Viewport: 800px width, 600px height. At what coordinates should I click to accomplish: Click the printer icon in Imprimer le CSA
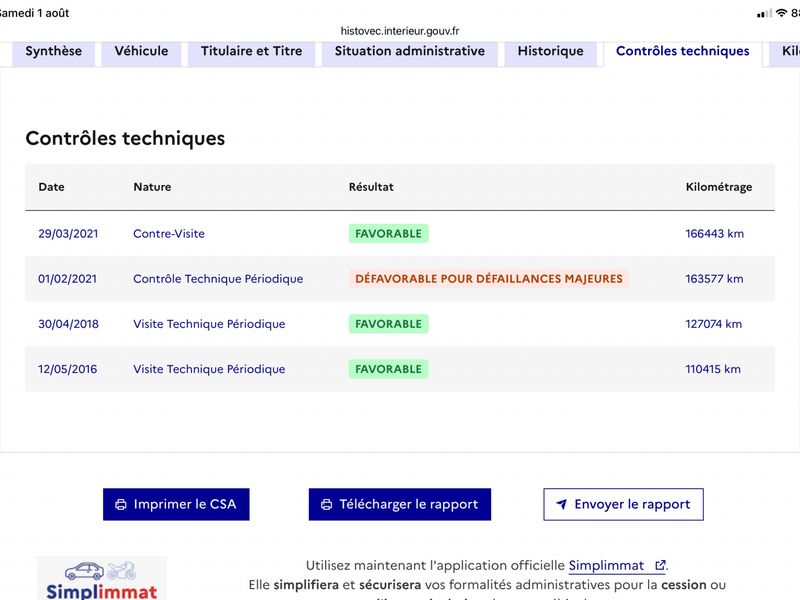(x=121, y=505)
